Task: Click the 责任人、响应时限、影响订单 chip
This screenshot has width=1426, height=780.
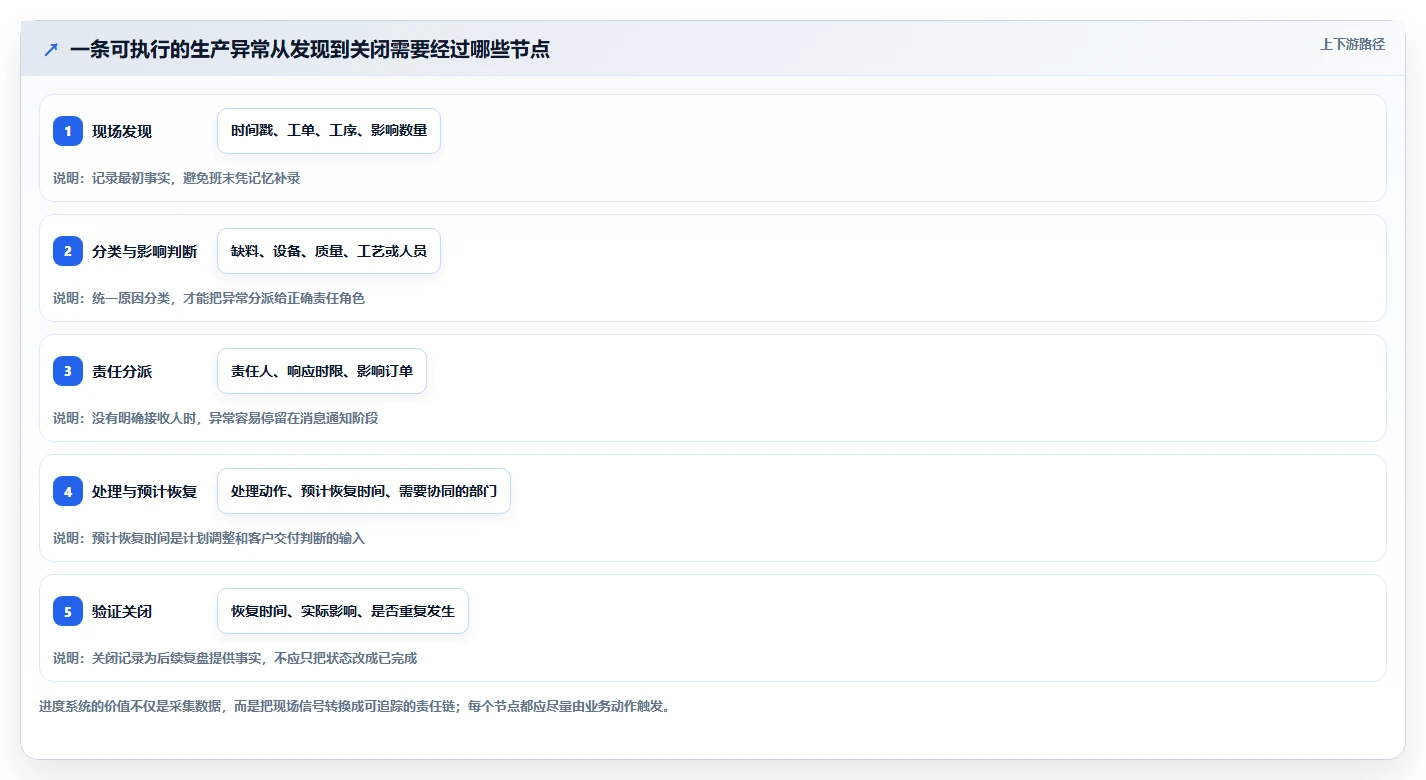Action: (322, 371)
